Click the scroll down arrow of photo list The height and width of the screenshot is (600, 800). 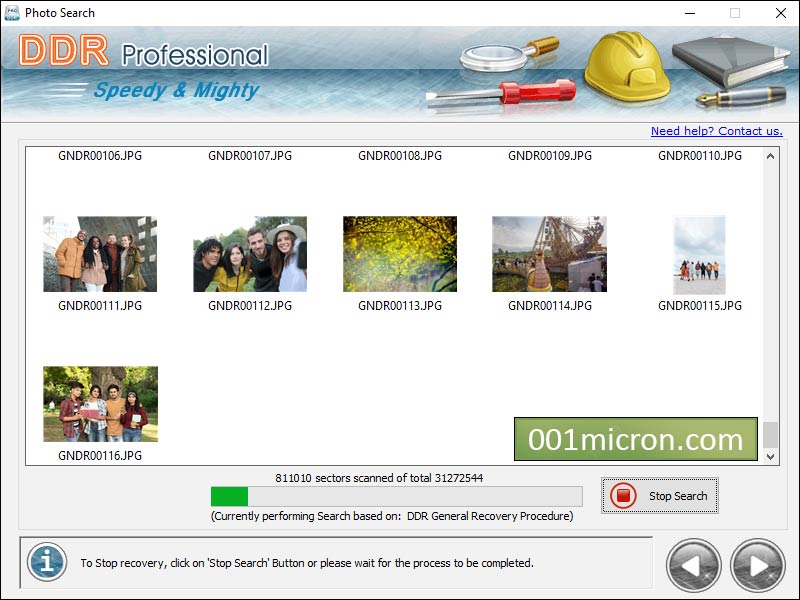tap(770, 457)
